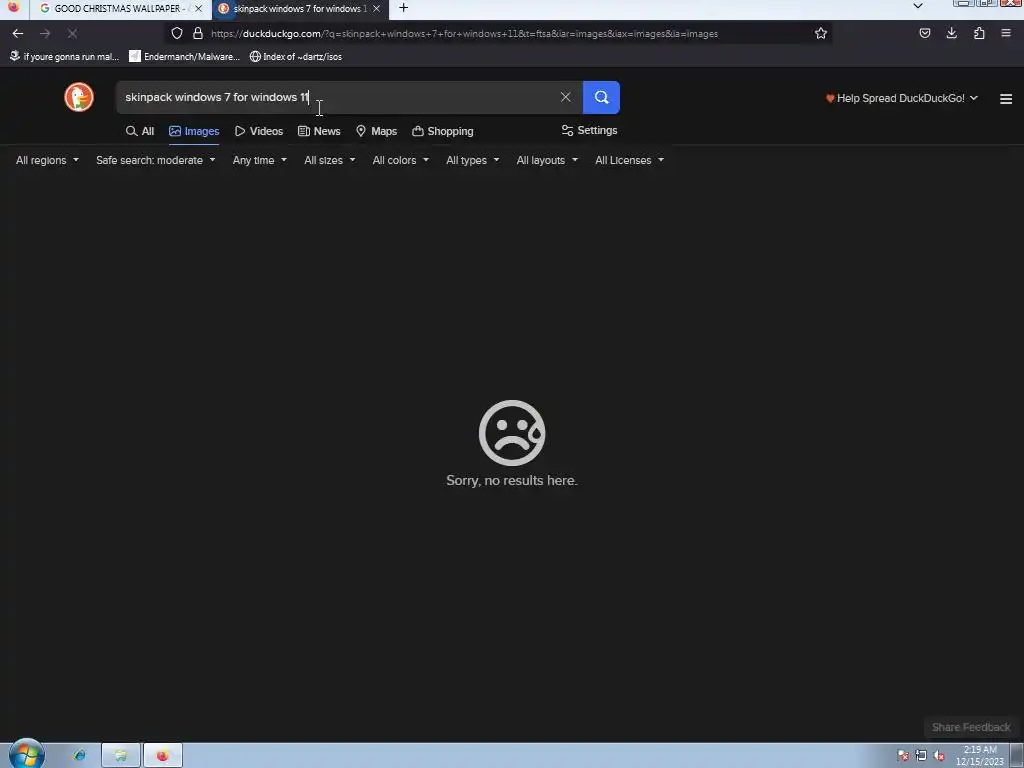Clear the search box with the X

click(x=566, y=97)
